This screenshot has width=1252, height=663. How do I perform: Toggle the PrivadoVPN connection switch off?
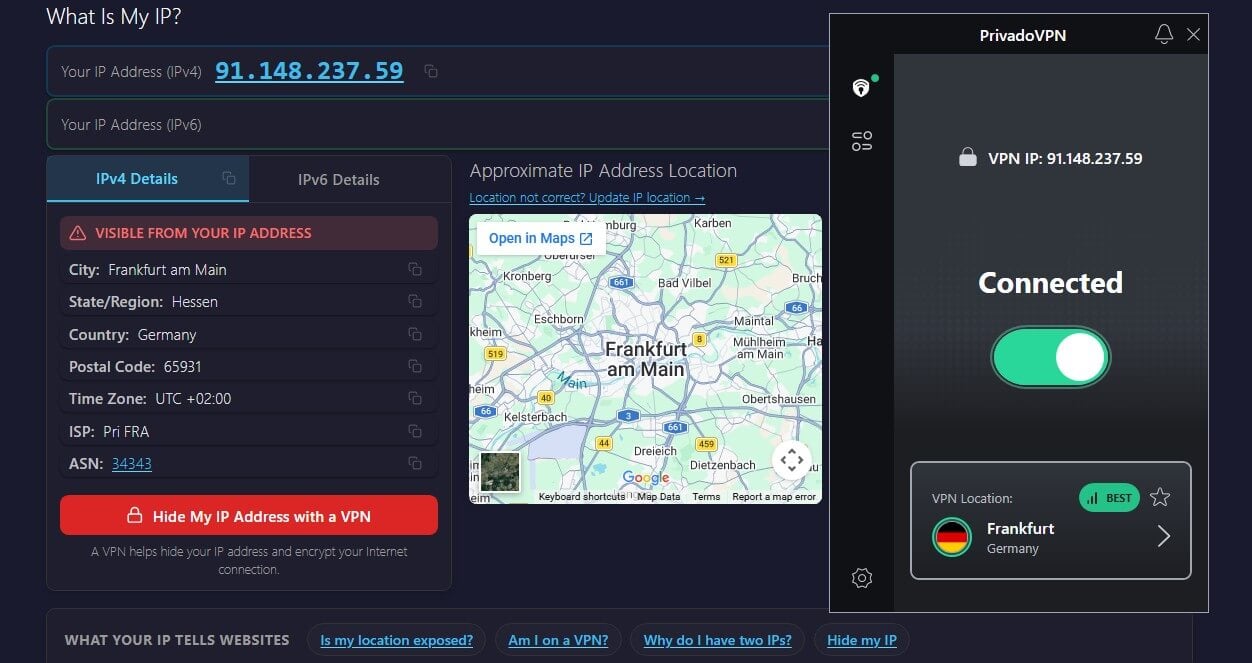[1051, 357]
